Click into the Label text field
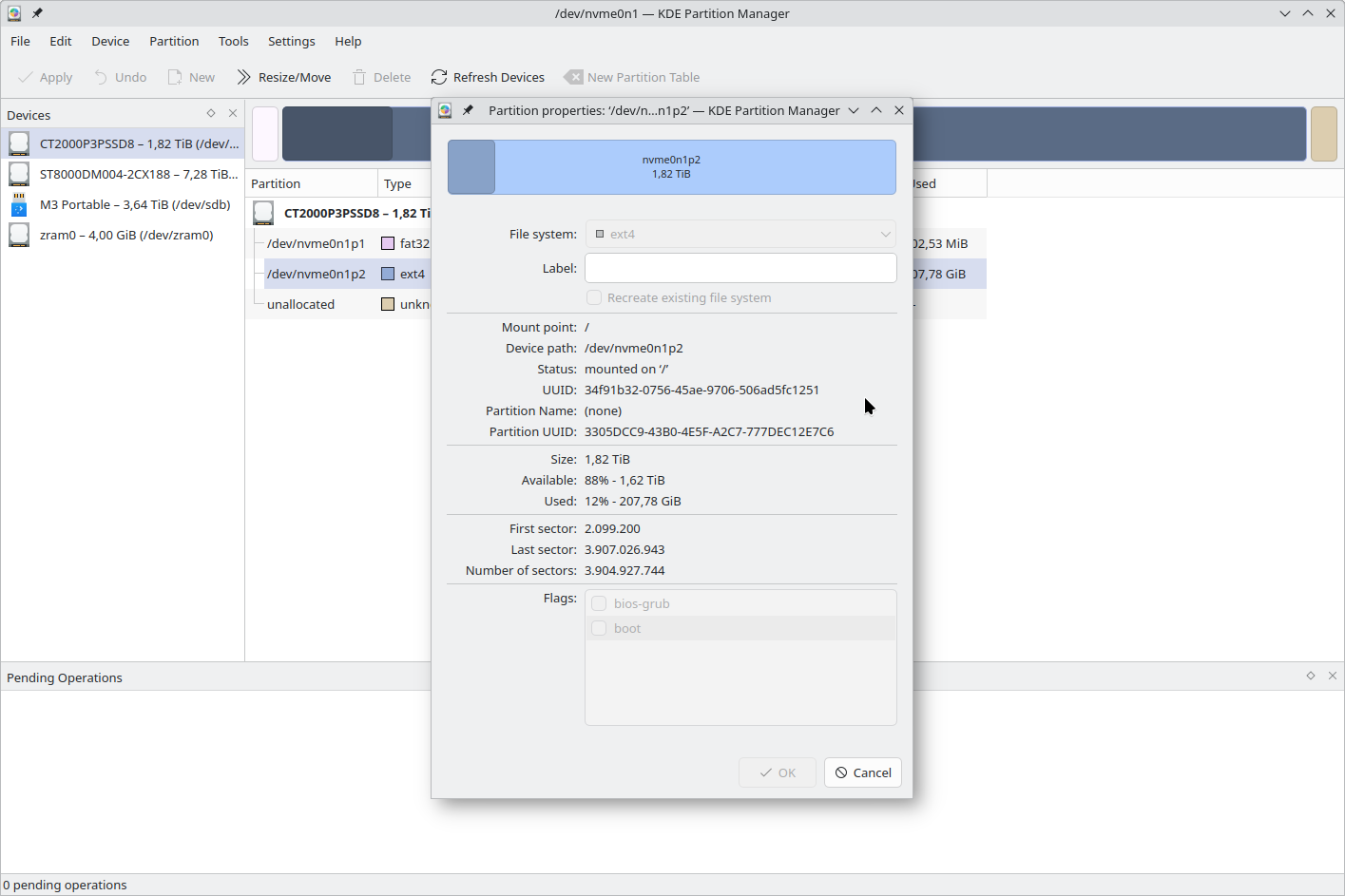 click(740, 268)
